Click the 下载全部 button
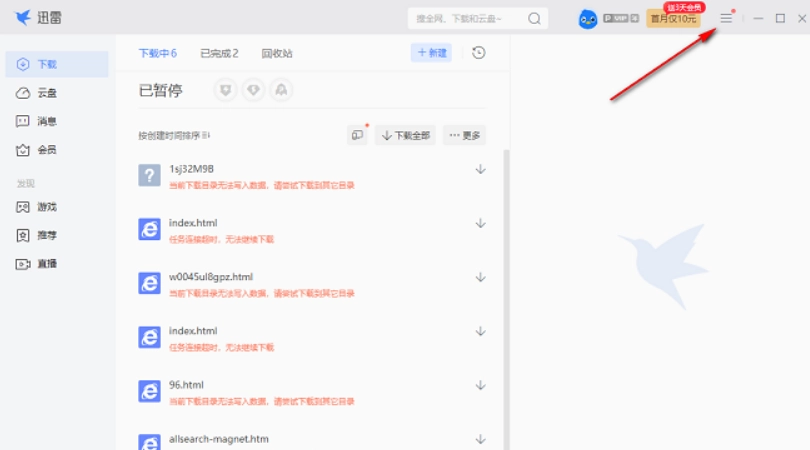 pyautogui.click(x=405, y=135)
